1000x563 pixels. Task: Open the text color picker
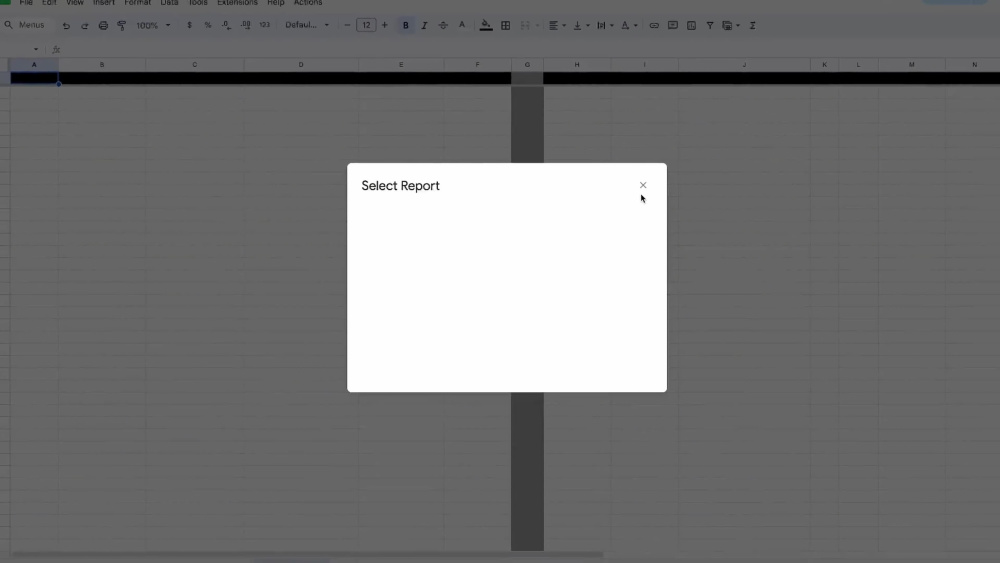click(x=462, y=26)
